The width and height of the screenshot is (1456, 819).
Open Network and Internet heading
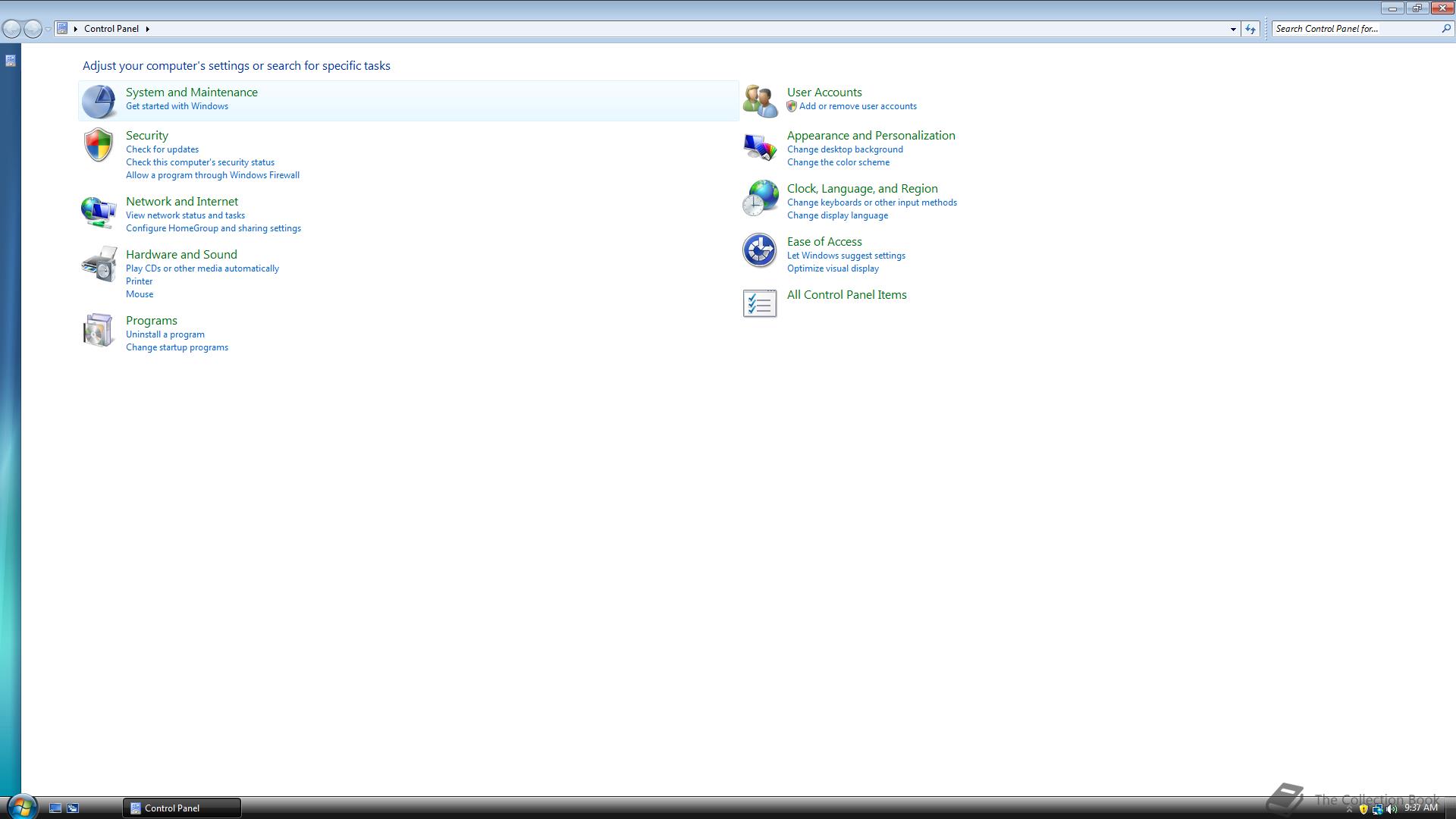(182, 201)
